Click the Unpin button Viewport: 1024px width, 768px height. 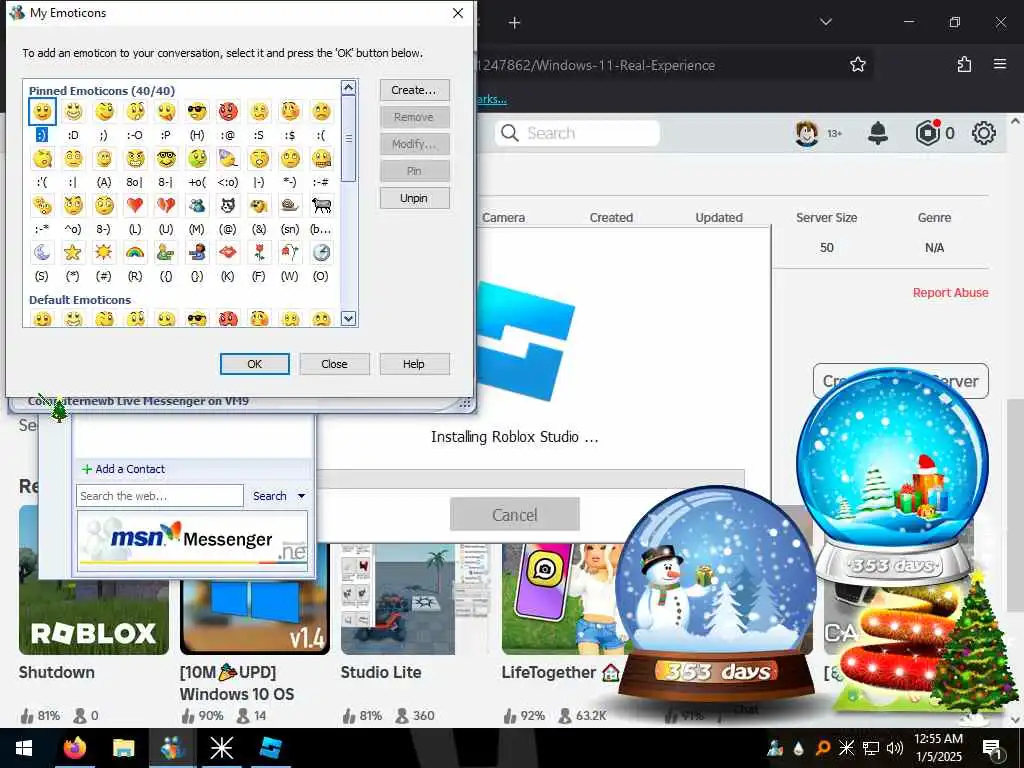(414, 198)
